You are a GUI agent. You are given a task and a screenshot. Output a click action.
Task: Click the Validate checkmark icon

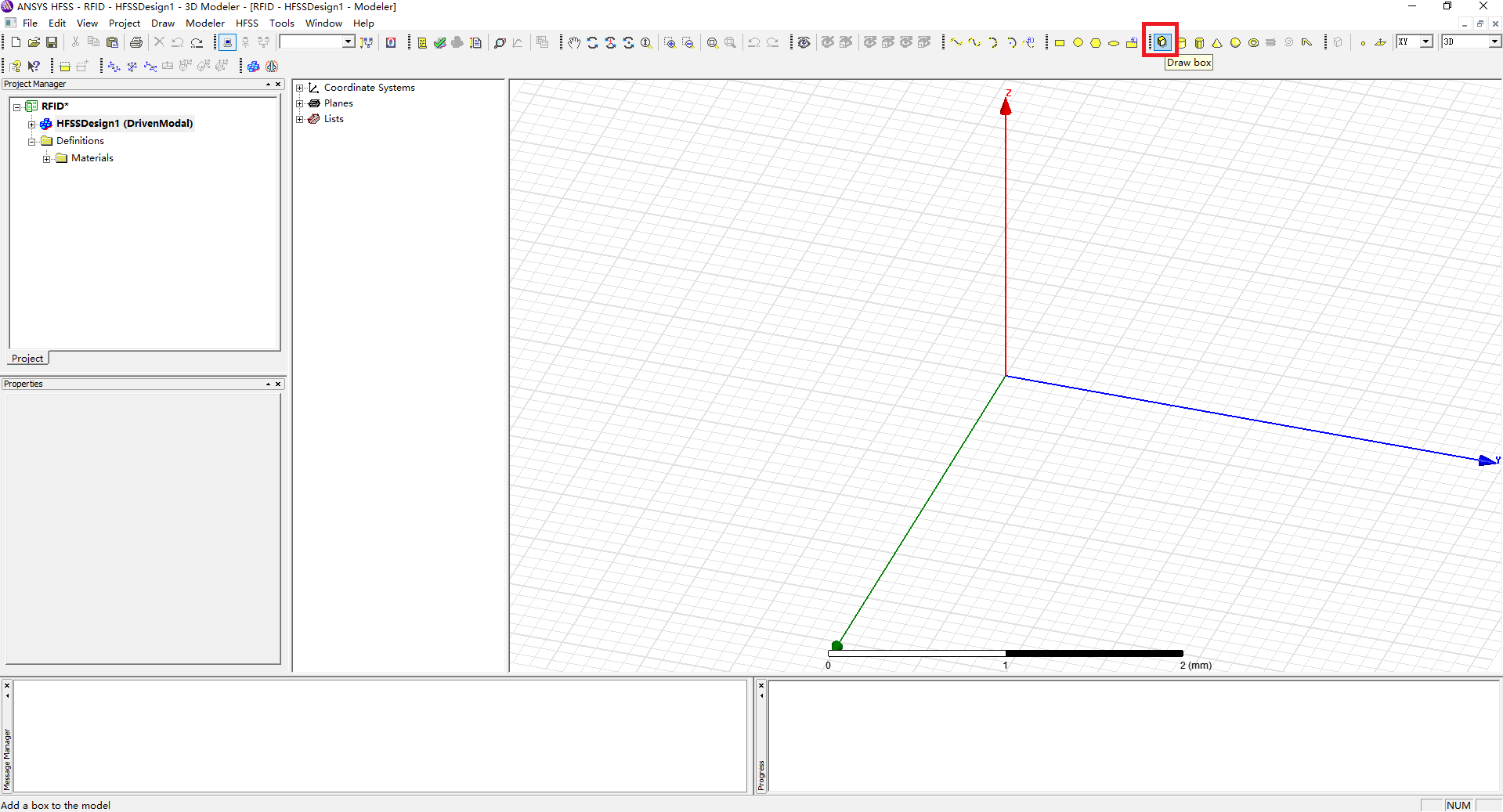pos(439,42)
